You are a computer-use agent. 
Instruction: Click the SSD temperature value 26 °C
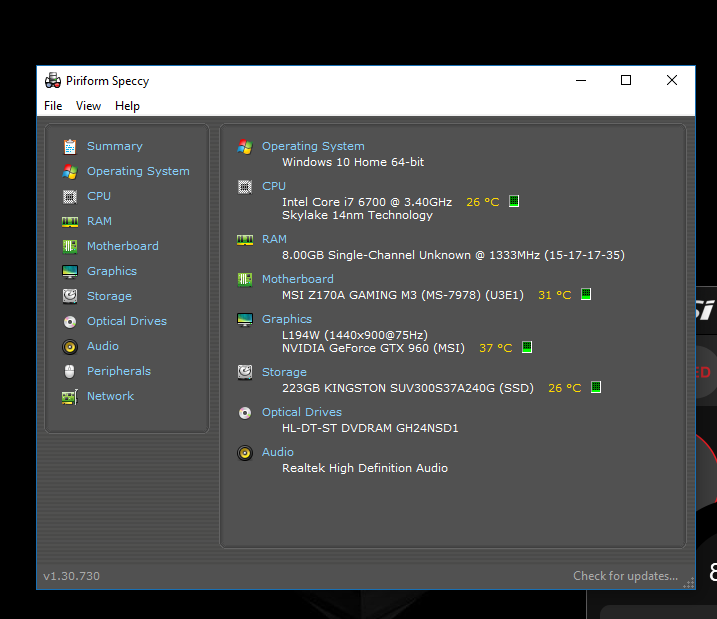click(565, 389)
